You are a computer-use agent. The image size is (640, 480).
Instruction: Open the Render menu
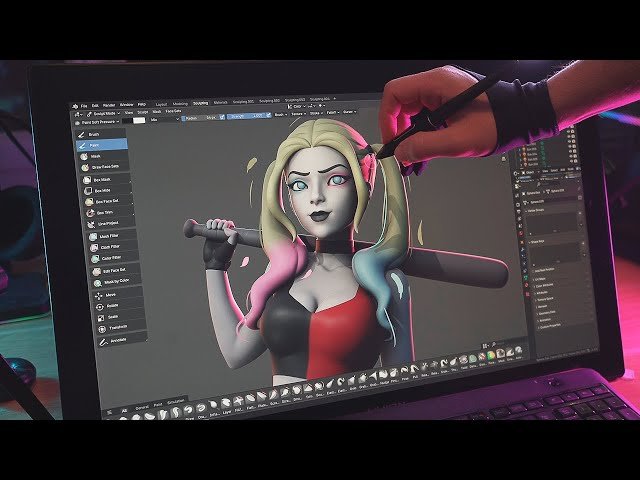click(109, 105)
